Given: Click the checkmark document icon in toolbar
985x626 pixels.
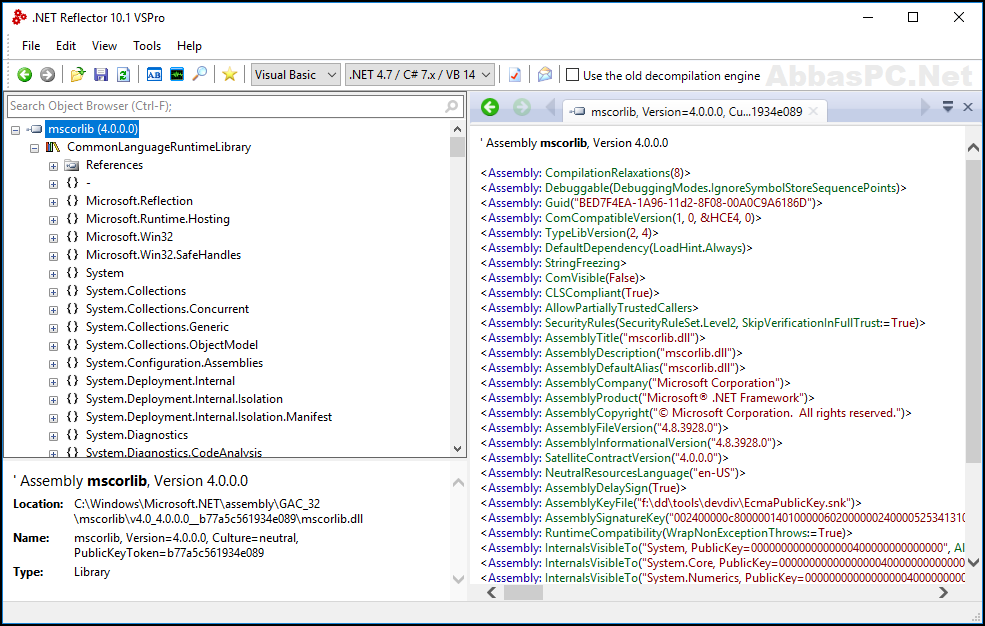Looking at the screenshot, I should (x=514, y=75).
